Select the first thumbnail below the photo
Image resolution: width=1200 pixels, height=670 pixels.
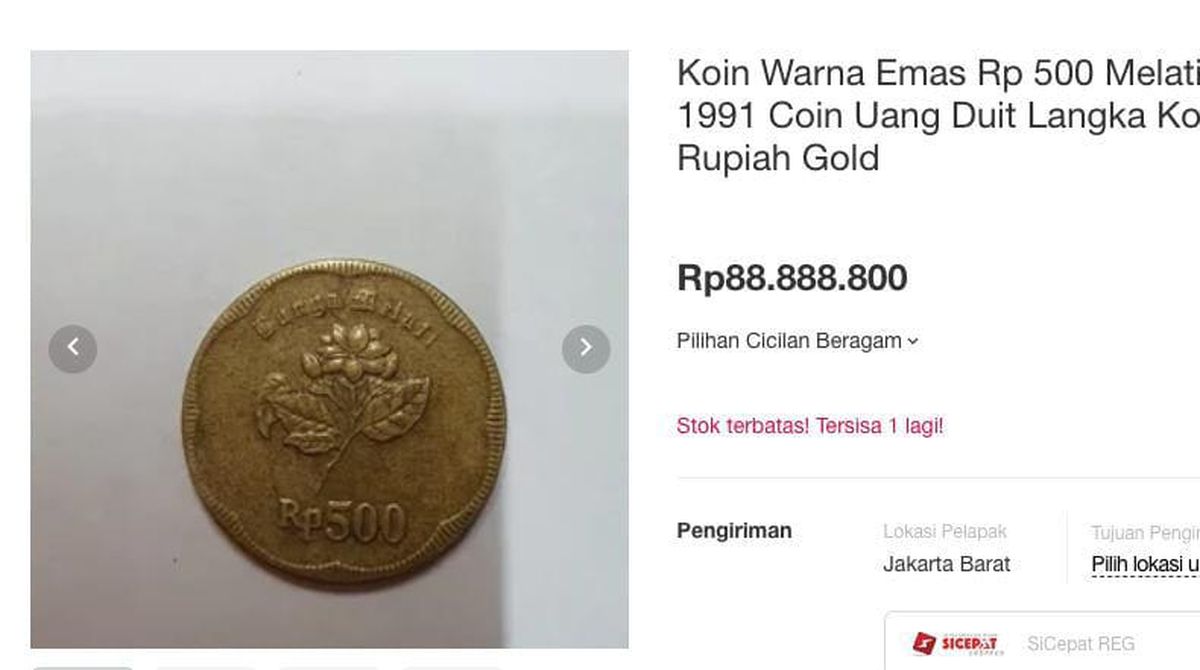click(x=82, y=667)
